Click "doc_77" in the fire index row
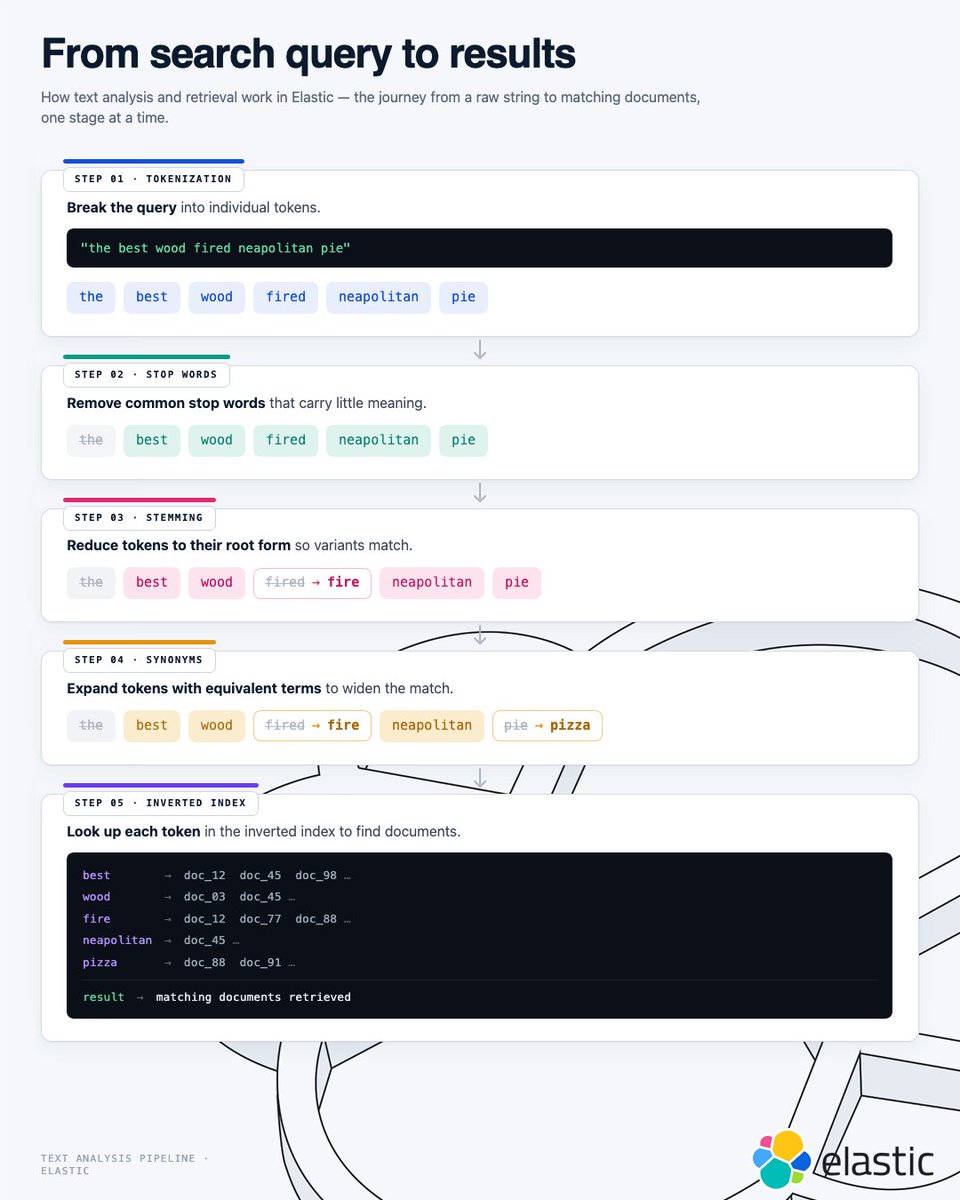The height and width of the screenshot is (1200, 960). pyautogui.click(x=260, y=919)
